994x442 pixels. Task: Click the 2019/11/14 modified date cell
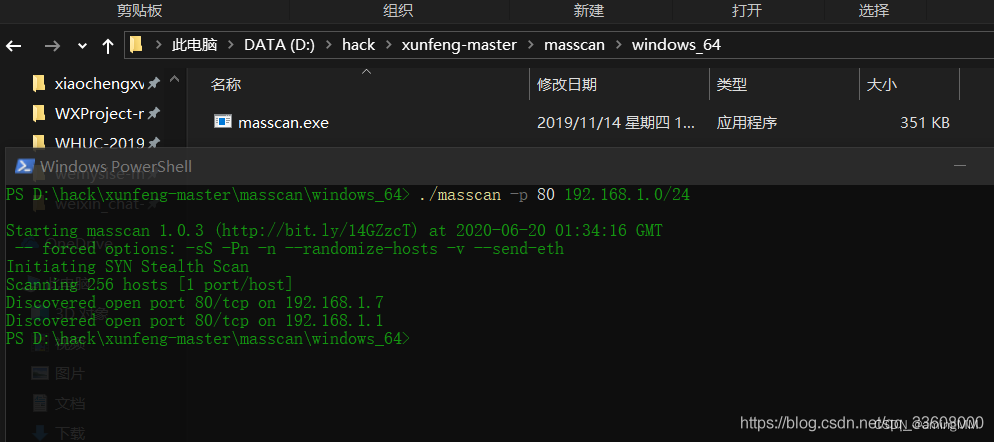(x=616, y=122)
